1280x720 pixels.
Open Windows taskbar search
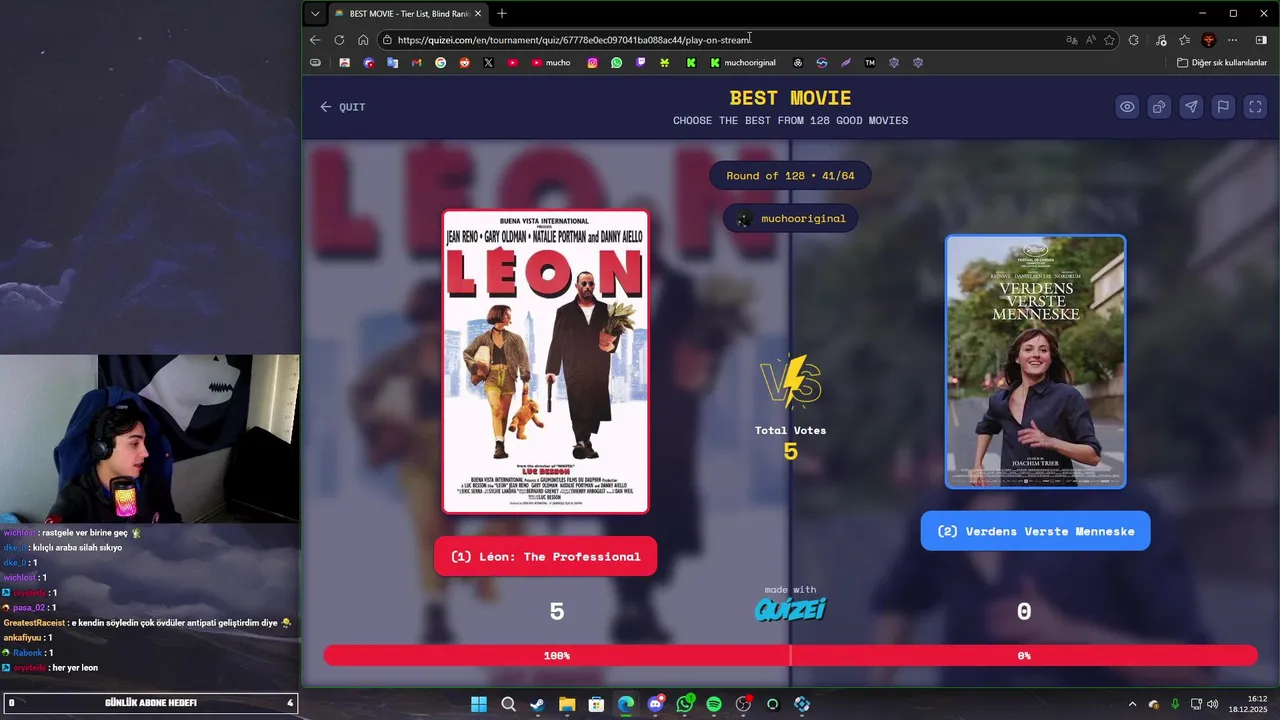click(508, 704)
